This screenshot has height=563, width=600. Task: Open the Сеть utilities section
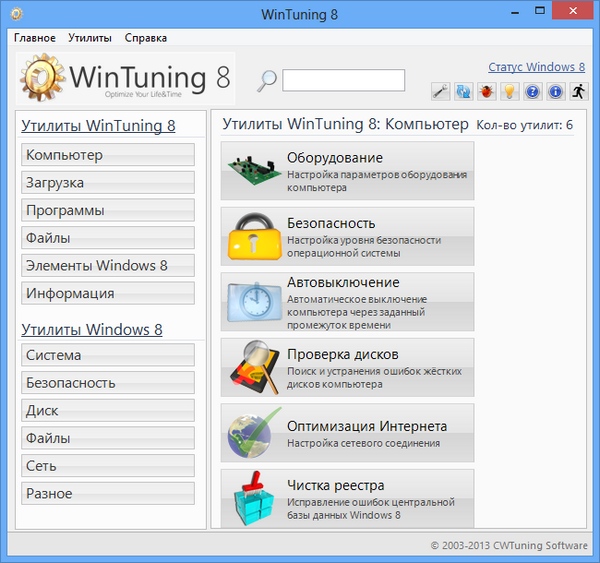(x=108, y=465)
